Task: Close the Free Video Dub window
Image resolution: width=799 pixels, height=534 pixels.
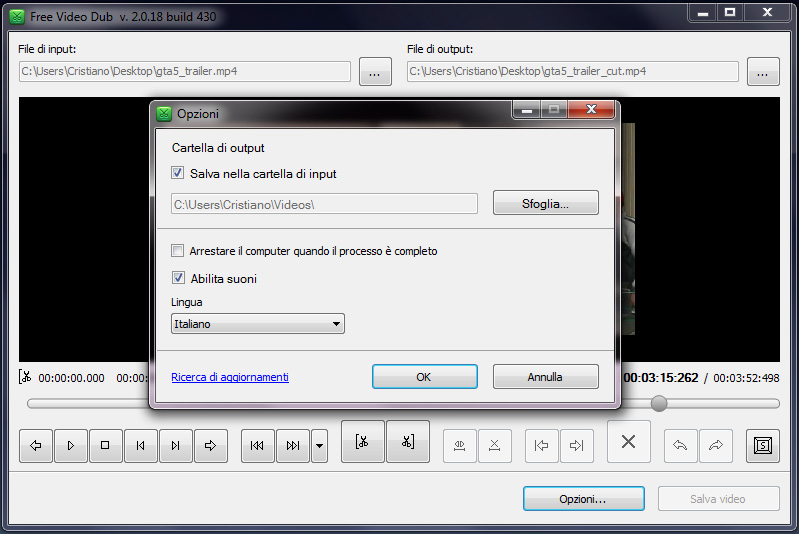Action: (x=767, y=13)
